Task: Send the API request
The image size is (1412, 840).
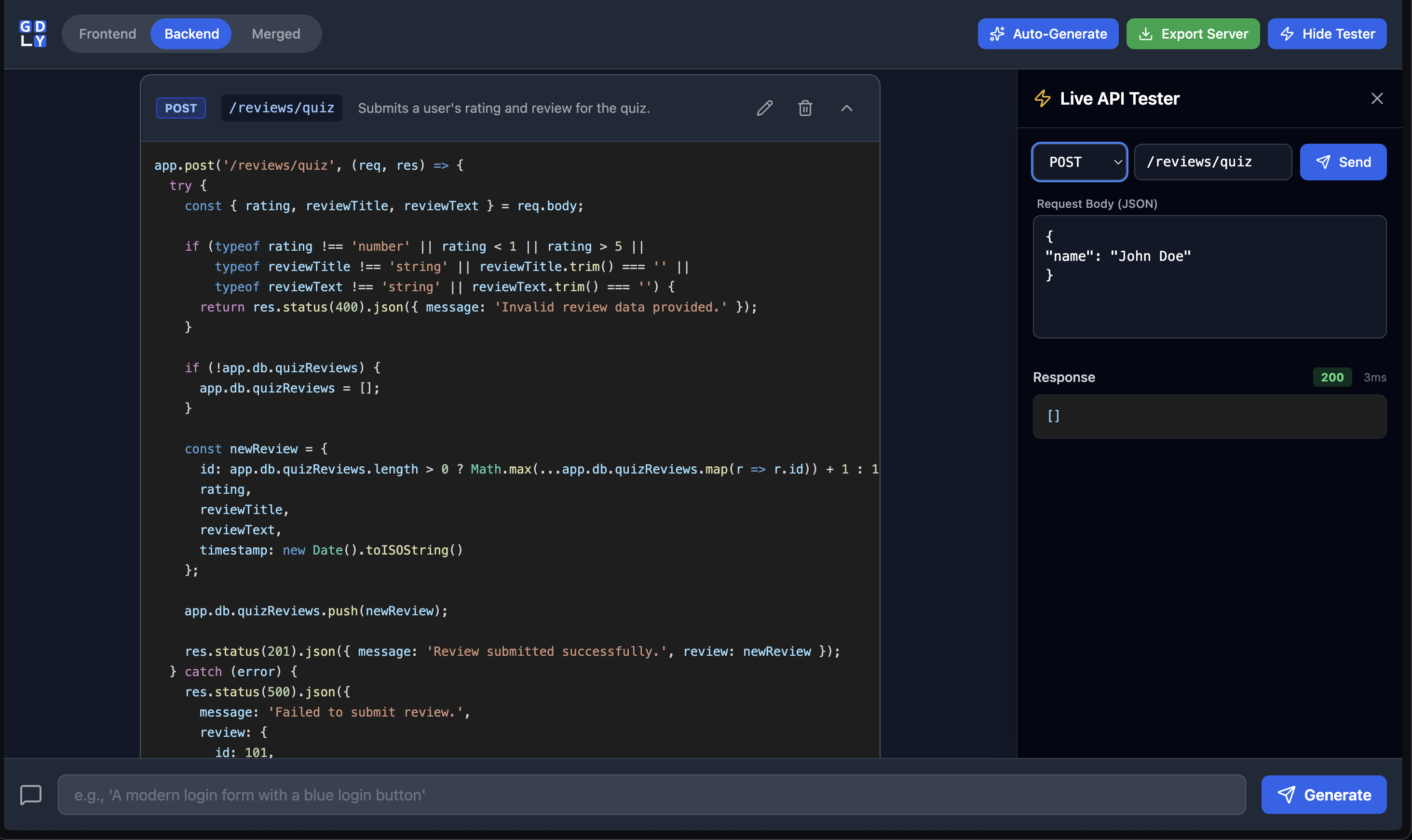Action: [x=1343, y=162]
